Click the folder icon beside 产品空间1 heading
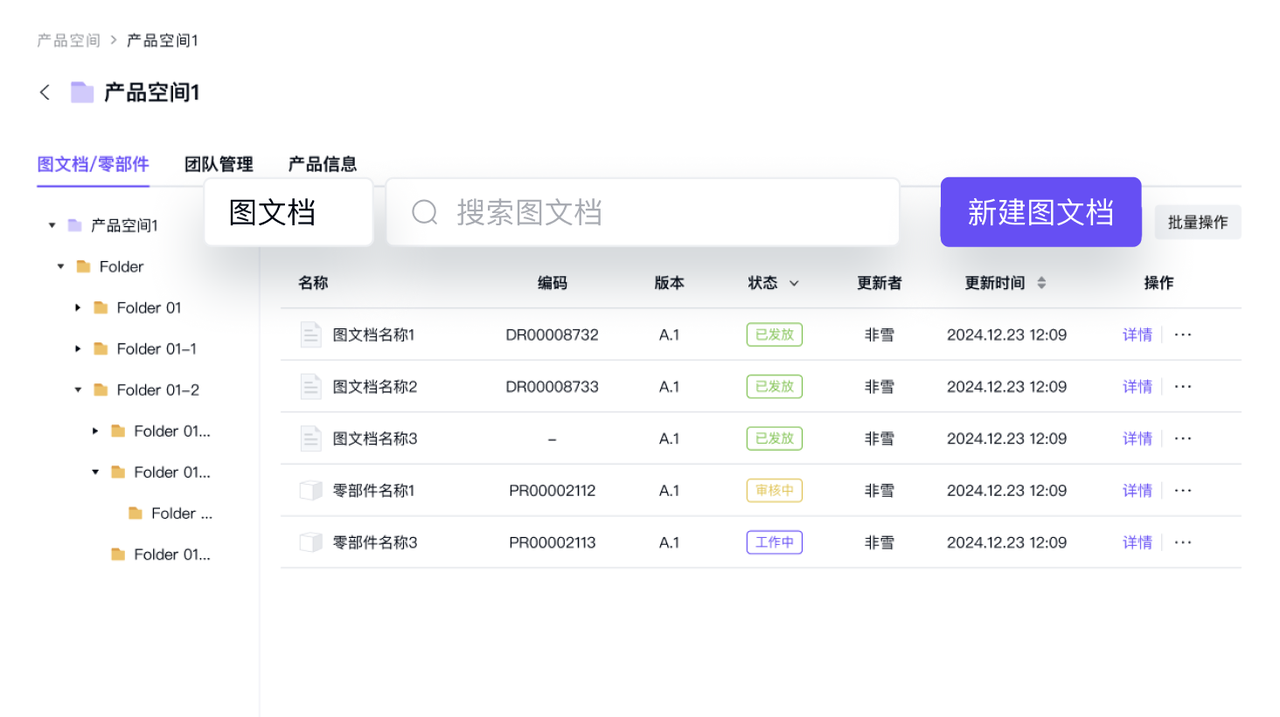The width and height of the screenshot is (1280, 717). [81, 91]
